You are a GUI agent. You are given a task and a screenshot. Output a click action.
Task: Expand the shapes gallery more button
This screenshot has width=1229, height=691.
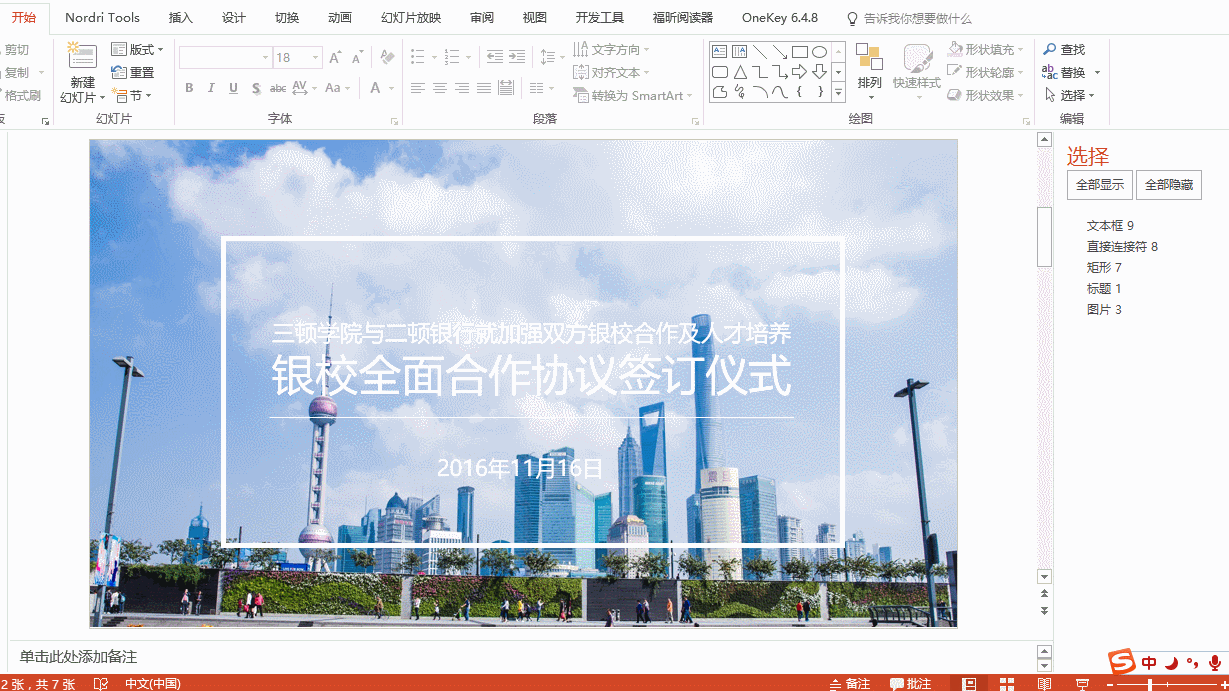[838, 93]
